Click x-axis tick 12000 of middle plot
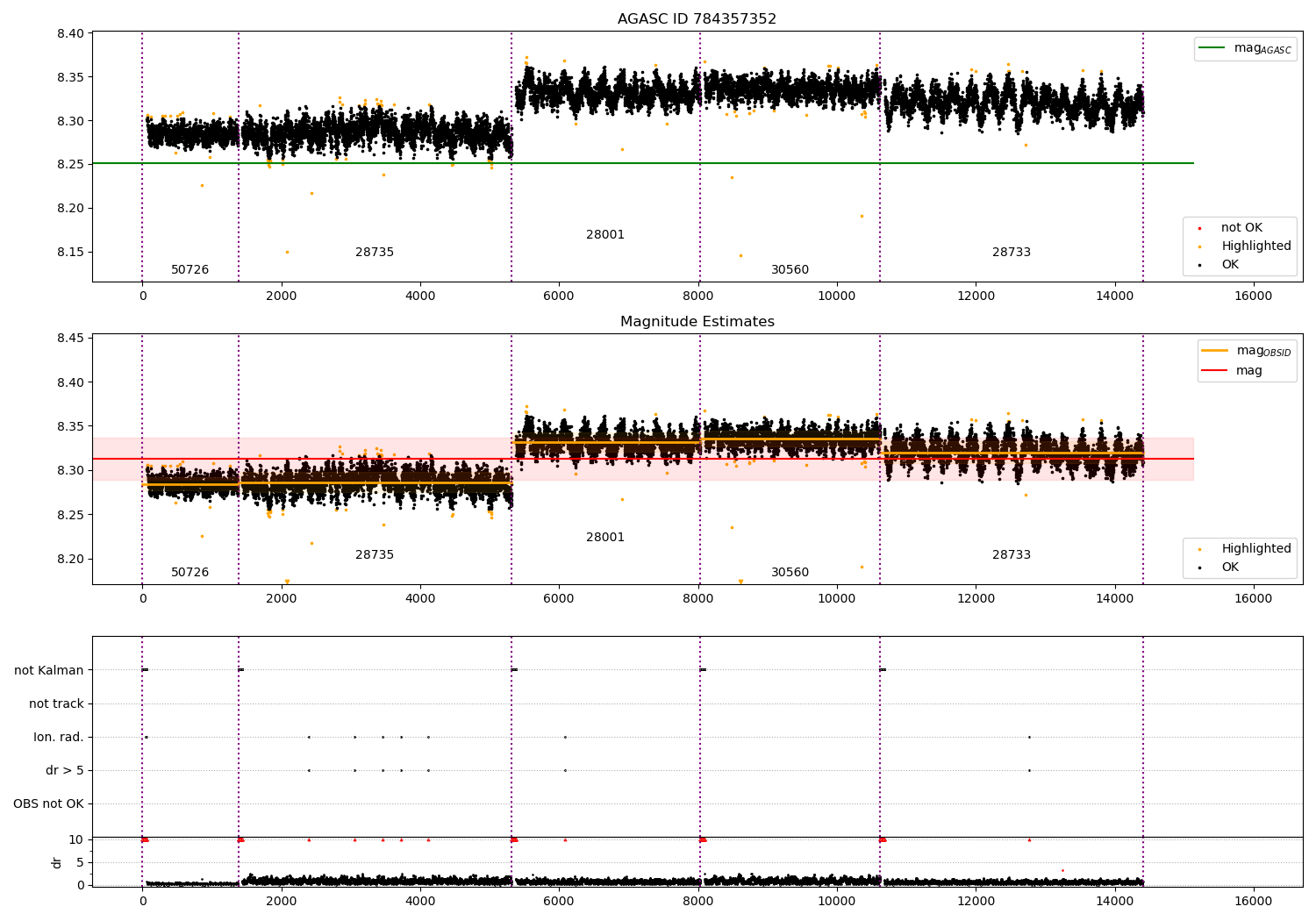Image resolution: width=1316 pixels, height=921 pixels. pos(976,598)
